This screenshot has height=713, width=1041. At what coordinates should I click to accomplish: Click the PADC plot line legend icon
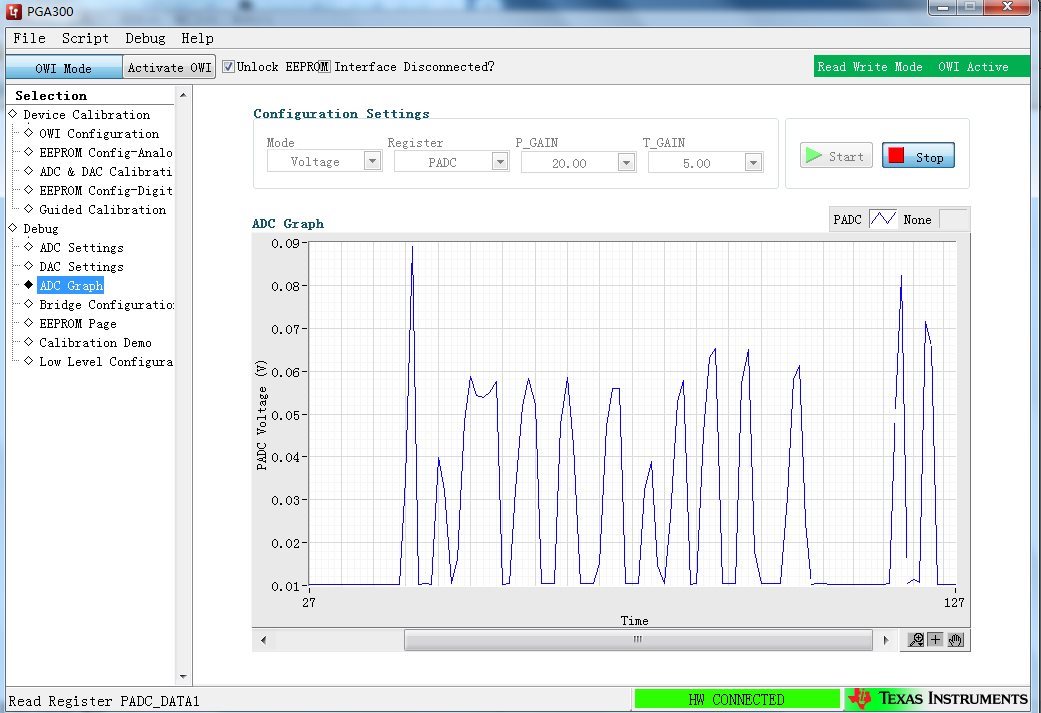point(883,219)
